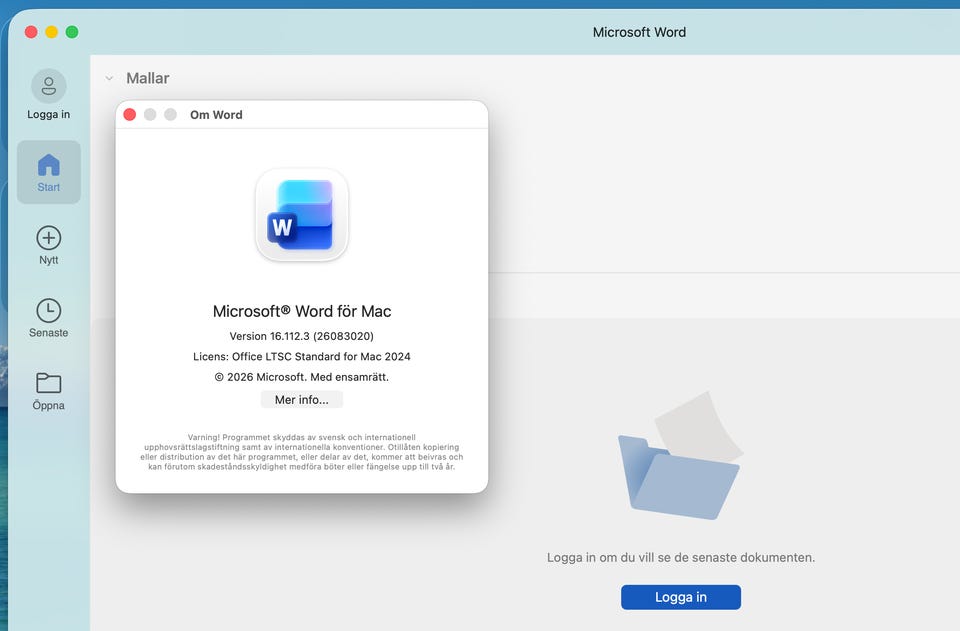Click the Mallar section heading
The width and height of the screenshot is (960, 631).
click(x=148, y=78)
